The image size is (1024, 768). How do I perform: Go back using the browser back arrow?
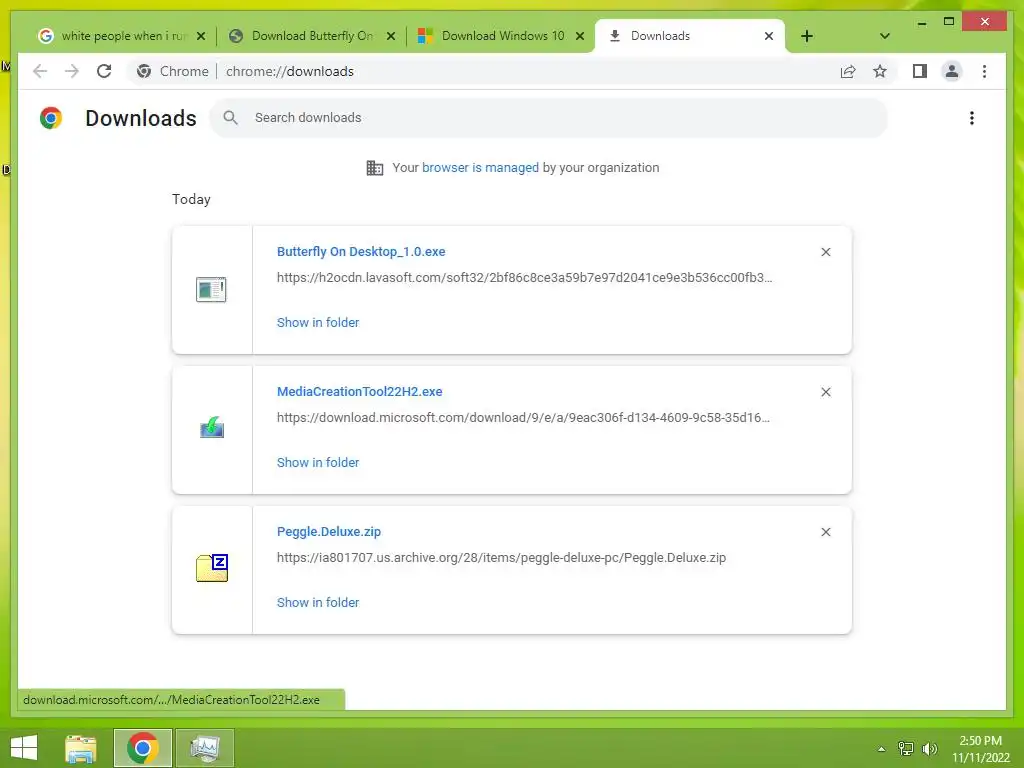pos(40,71)
